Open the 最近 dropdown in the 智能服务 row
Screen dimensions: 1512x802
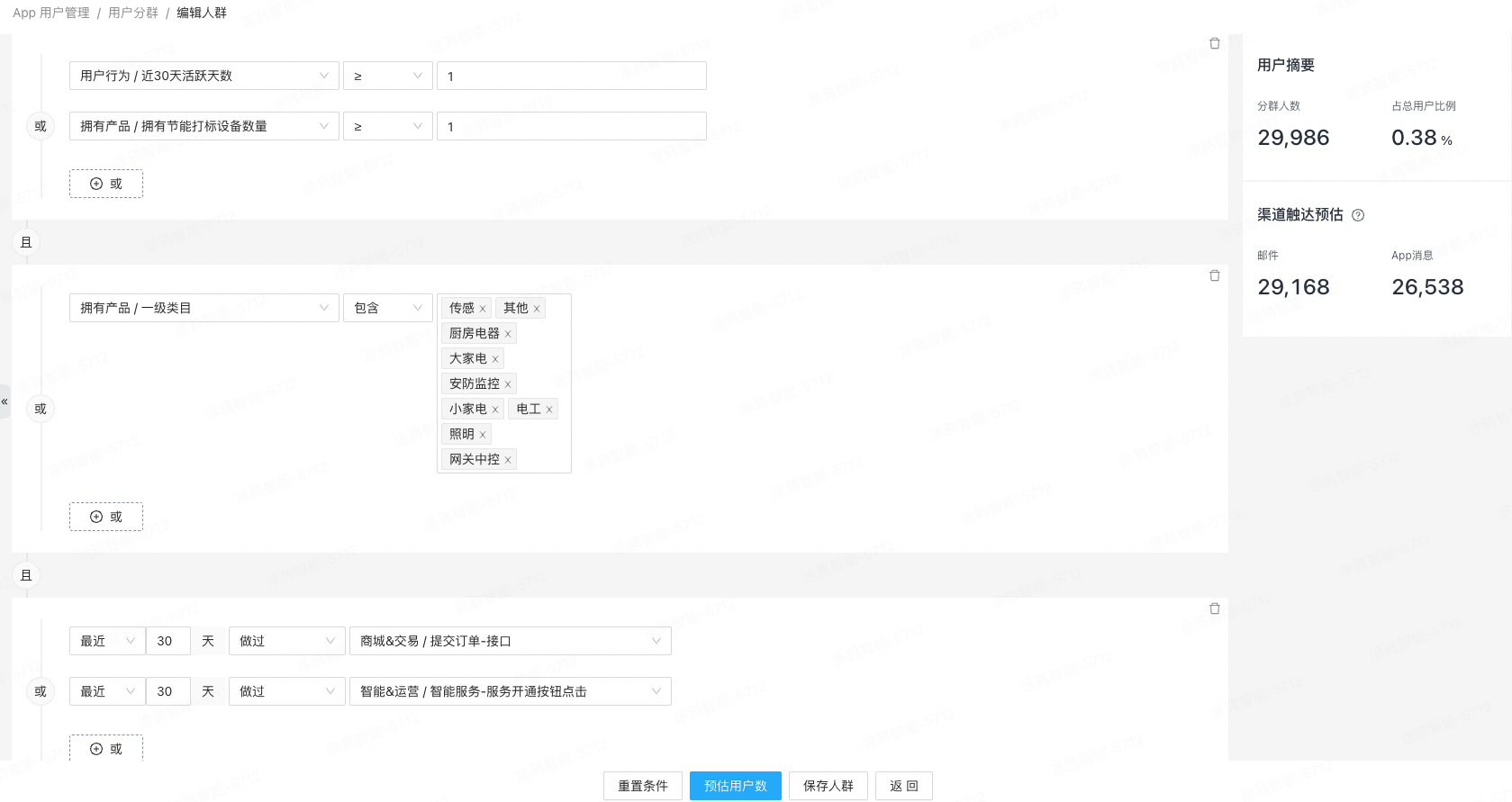tap(107, 691)
